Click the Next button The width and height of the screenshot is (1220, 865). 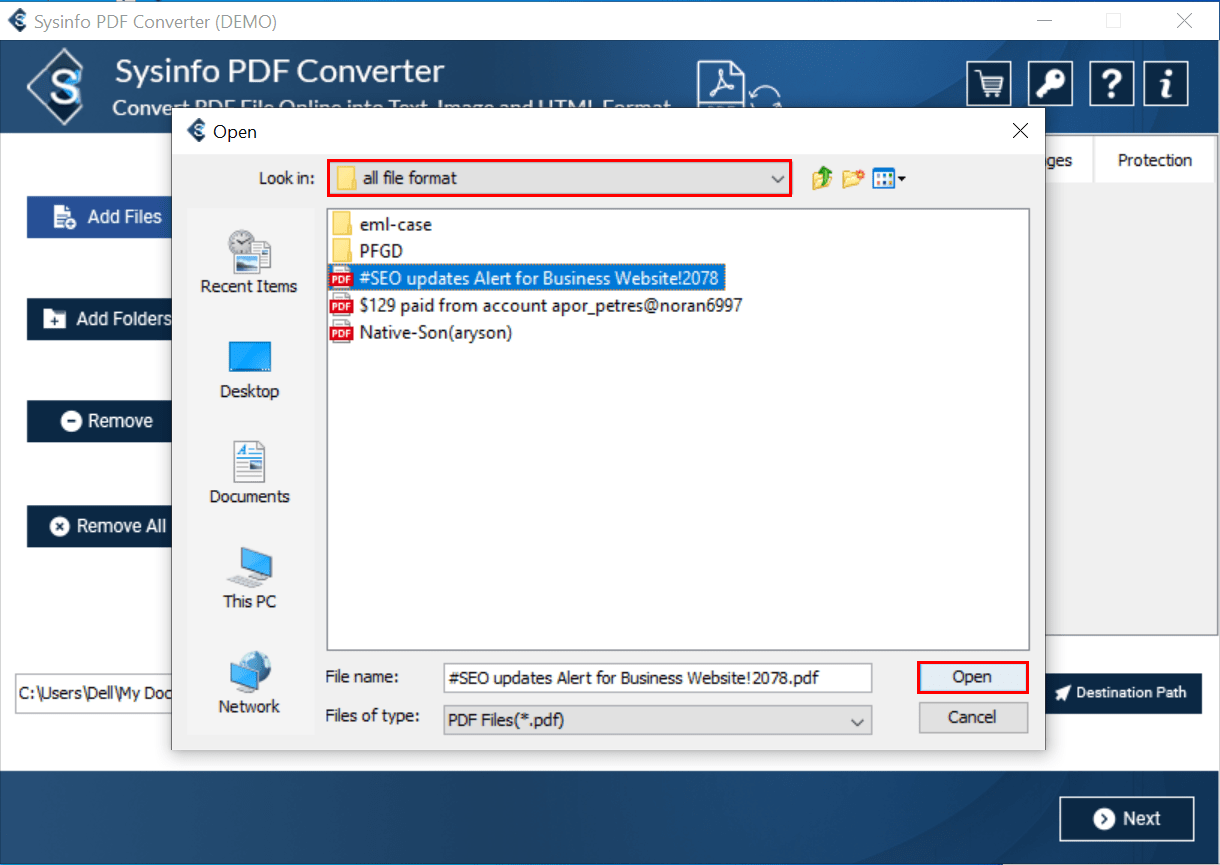[1126, 818]
